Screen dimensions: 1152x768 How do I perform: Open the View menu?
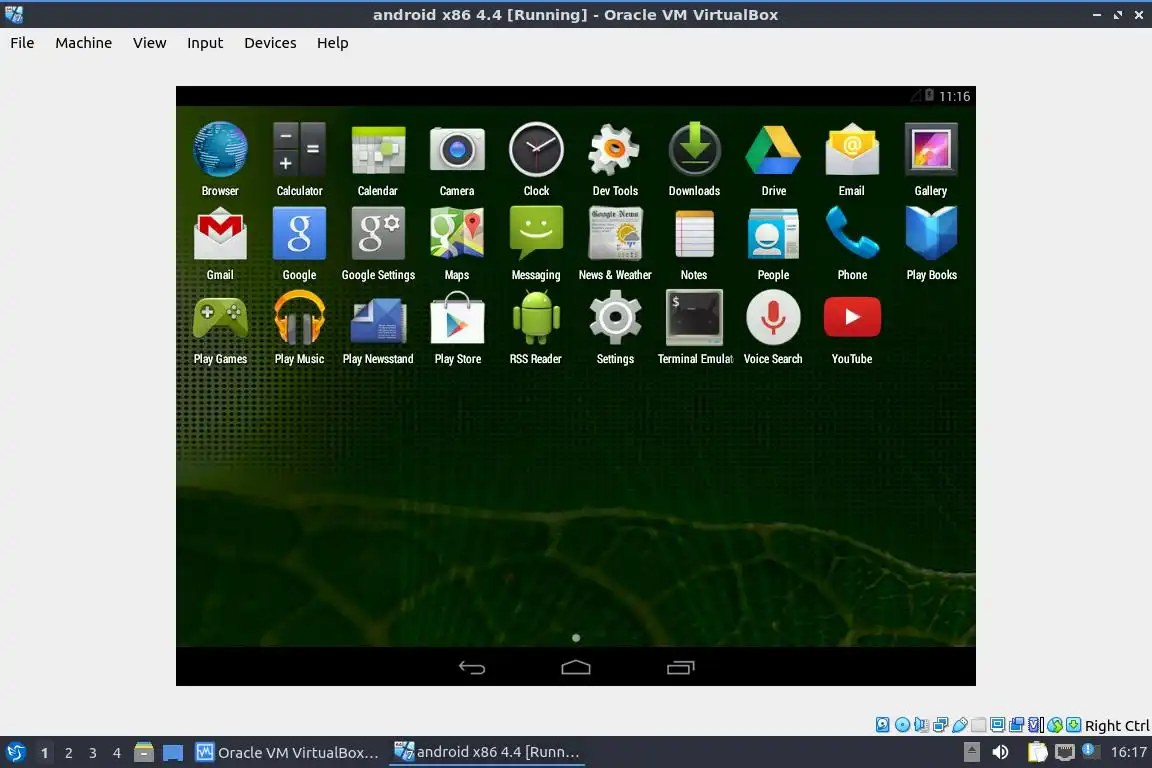pyautogui.click(x=150, y=43)
